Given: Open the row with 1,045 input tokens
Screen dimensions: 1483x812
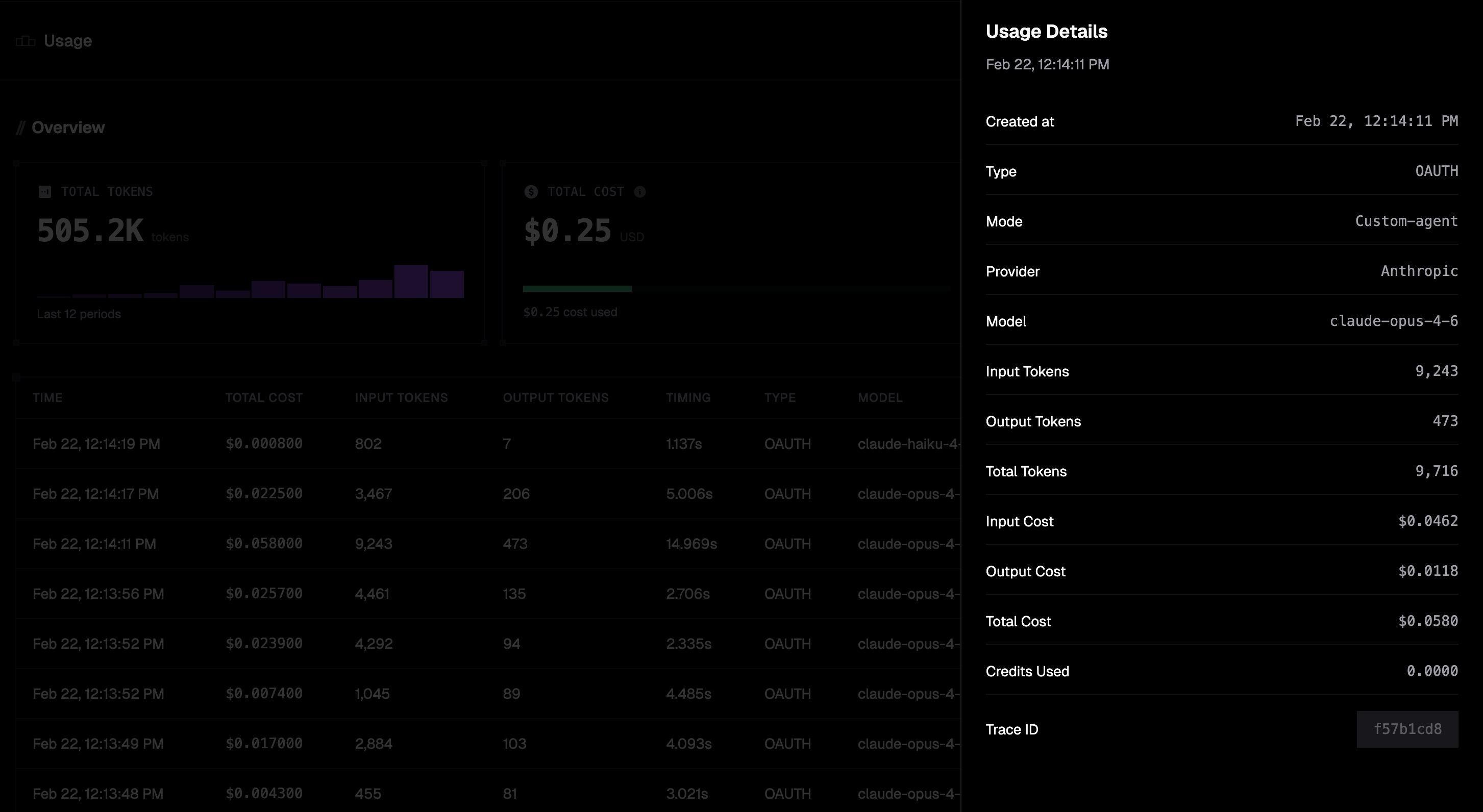Looking at the screenshot, I should tap(372, 694).
